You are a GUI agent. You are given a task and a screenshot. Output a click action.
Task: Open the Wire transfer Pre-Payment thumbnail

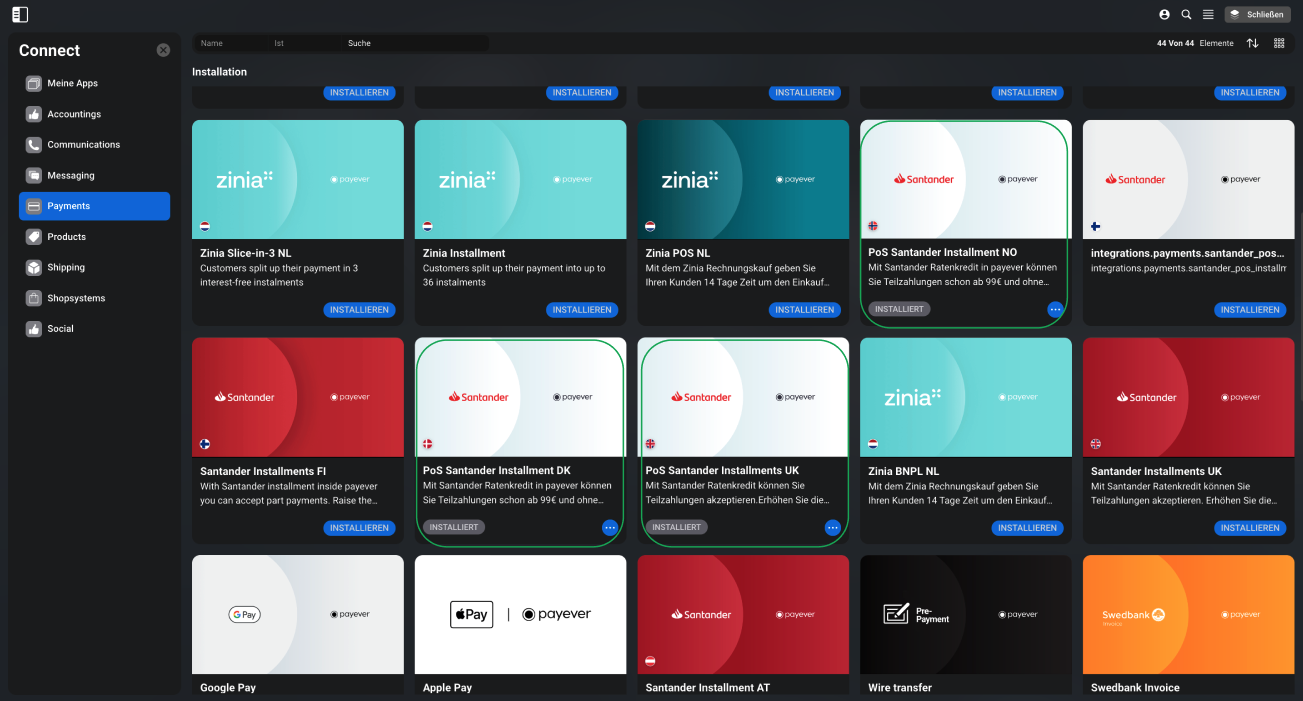click(x=966, y=614)
